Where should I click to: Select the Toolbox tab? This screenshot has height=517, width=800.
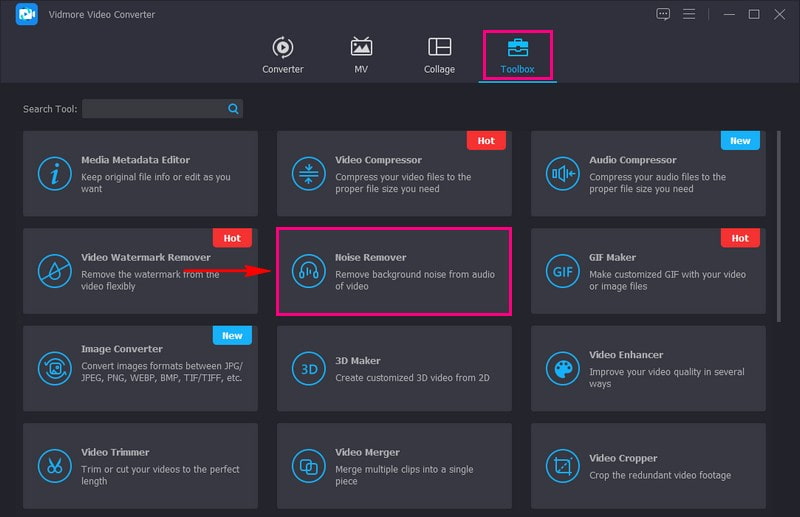(x=517, y=55)
